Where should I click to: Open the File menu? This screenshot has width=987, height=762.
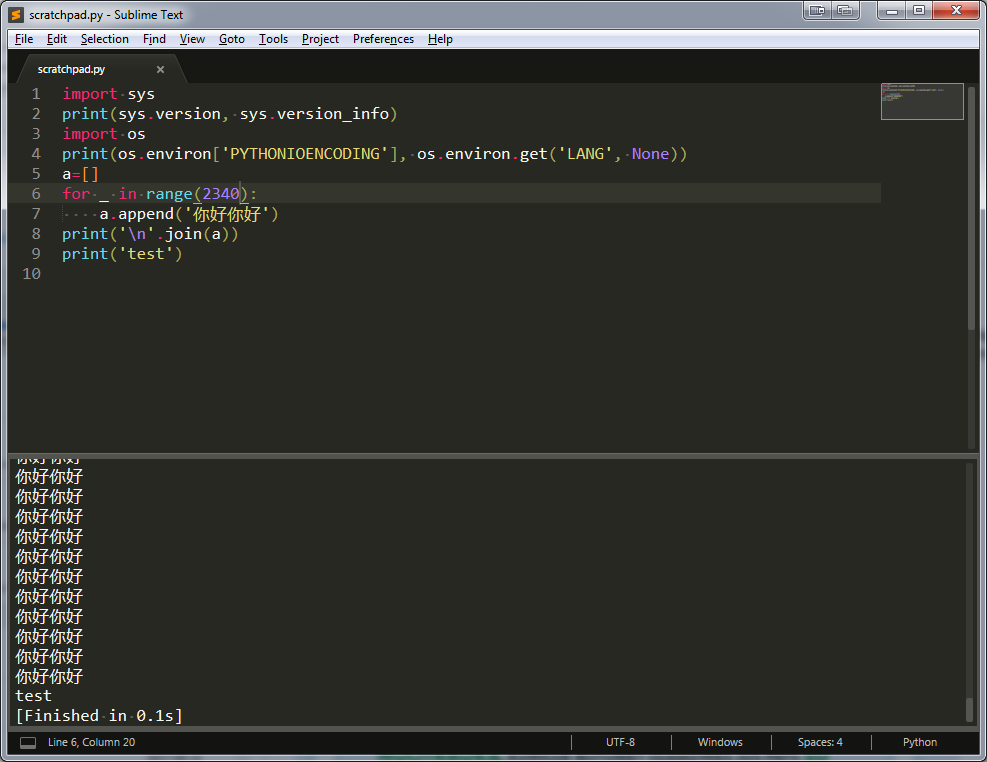coord(24,39)
